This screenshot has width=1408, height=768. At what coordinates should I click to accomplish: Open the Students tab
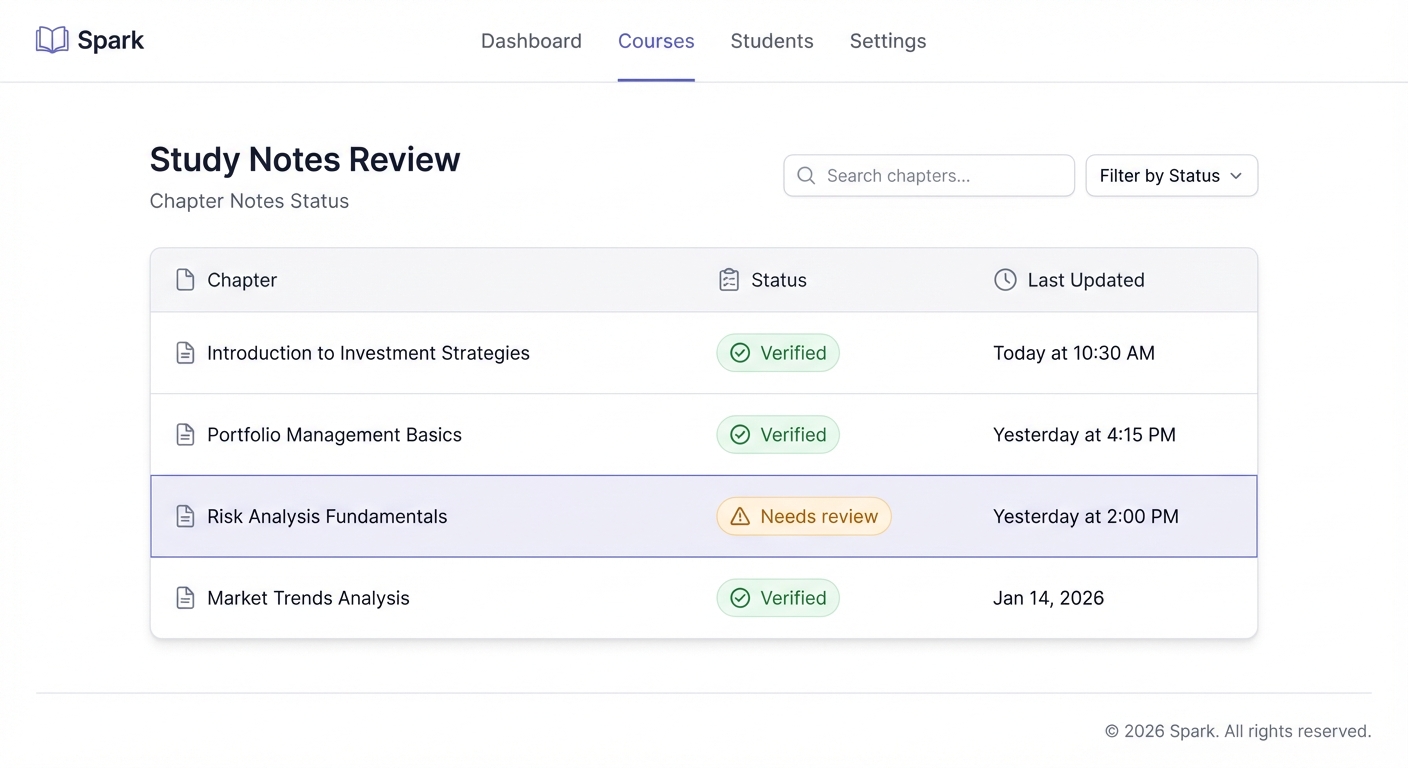772,41
